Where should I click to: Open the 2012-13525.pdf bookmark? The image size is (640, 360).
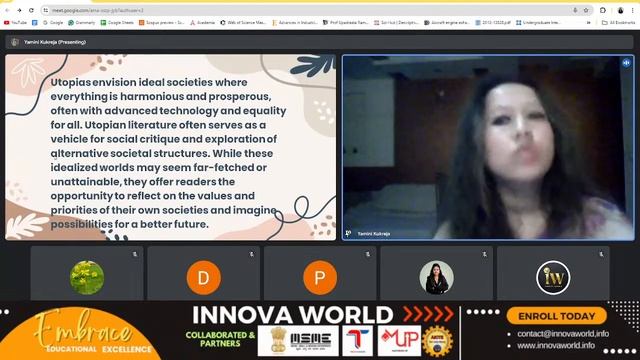point(493,23)
